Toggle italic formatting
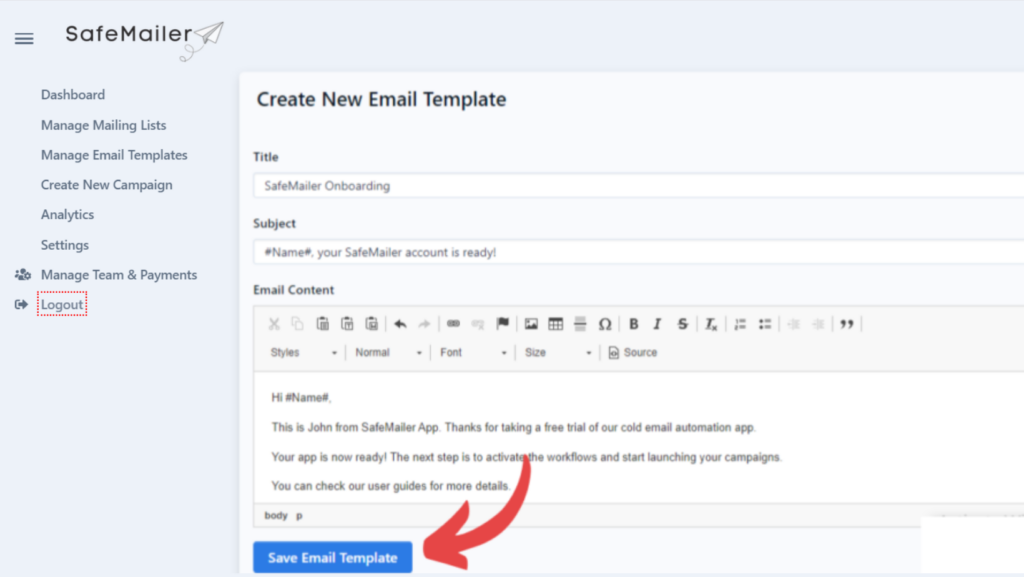This screenshot has height=577, width=1024. pyautogui.click(x=658, y=324)
